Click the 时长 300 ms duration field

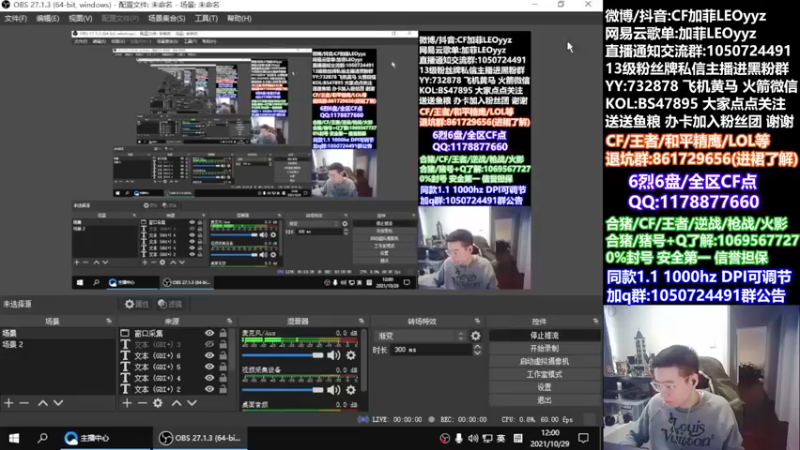click(432, 350)
